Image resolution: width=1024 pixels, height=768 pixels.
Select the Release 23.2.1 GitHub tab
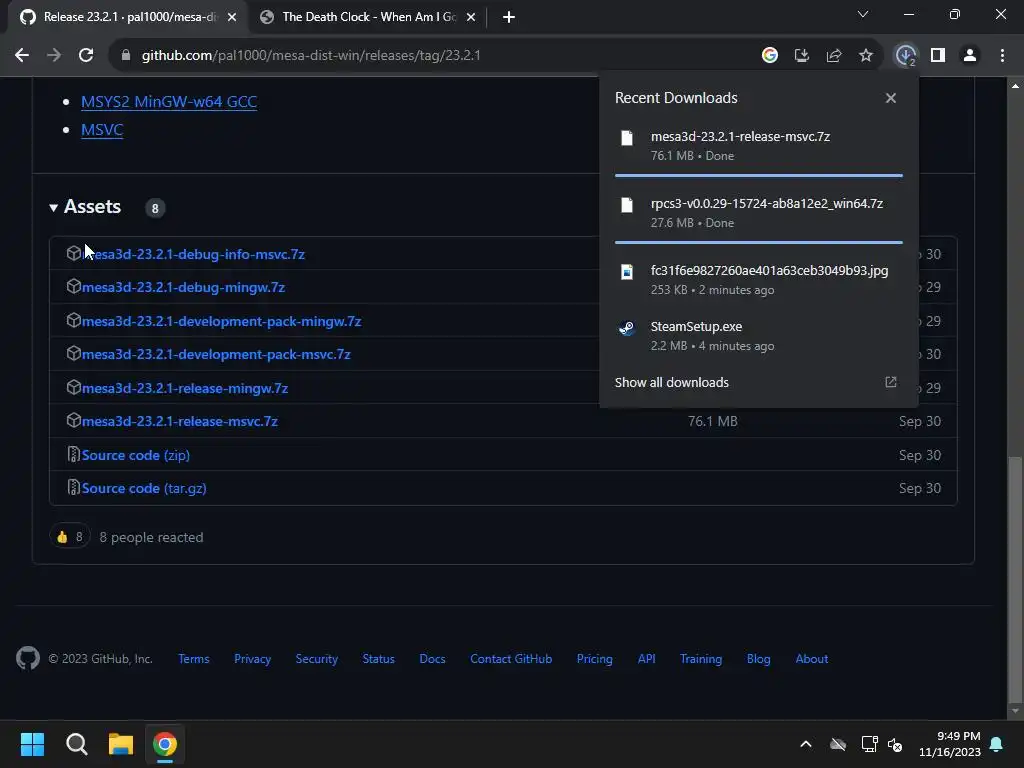128,17
